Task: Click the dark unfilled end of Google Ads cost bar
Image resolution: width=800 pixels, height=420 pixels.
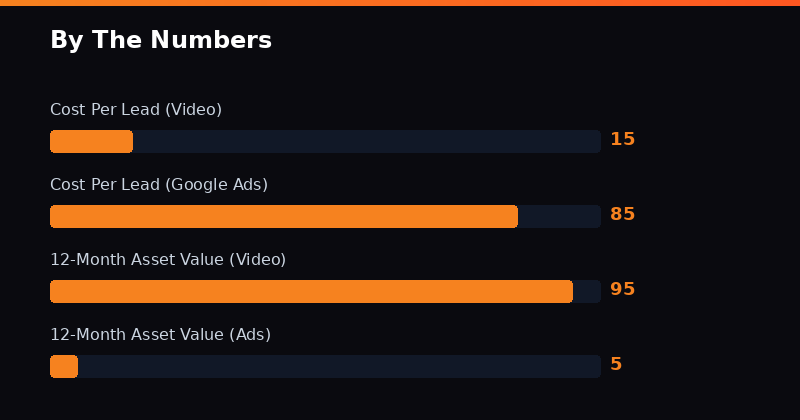Action: coord(559,216)
